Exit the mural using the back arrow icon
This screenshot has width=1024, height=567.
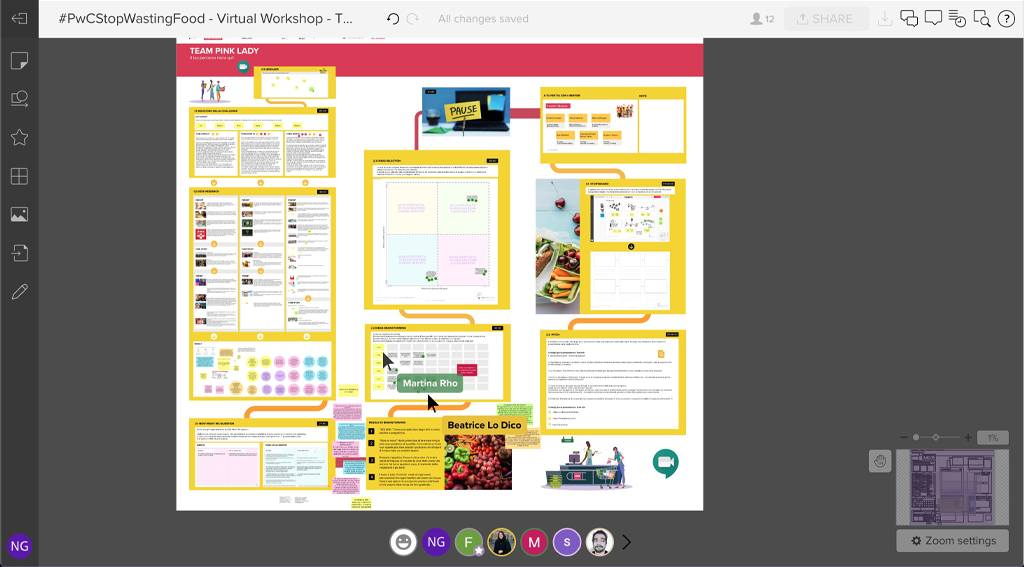(19, 18)
